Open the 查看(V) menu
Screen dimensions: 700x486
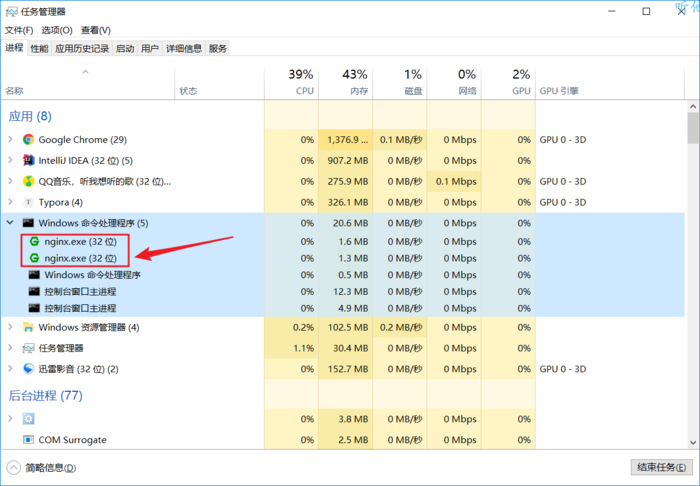96,30
